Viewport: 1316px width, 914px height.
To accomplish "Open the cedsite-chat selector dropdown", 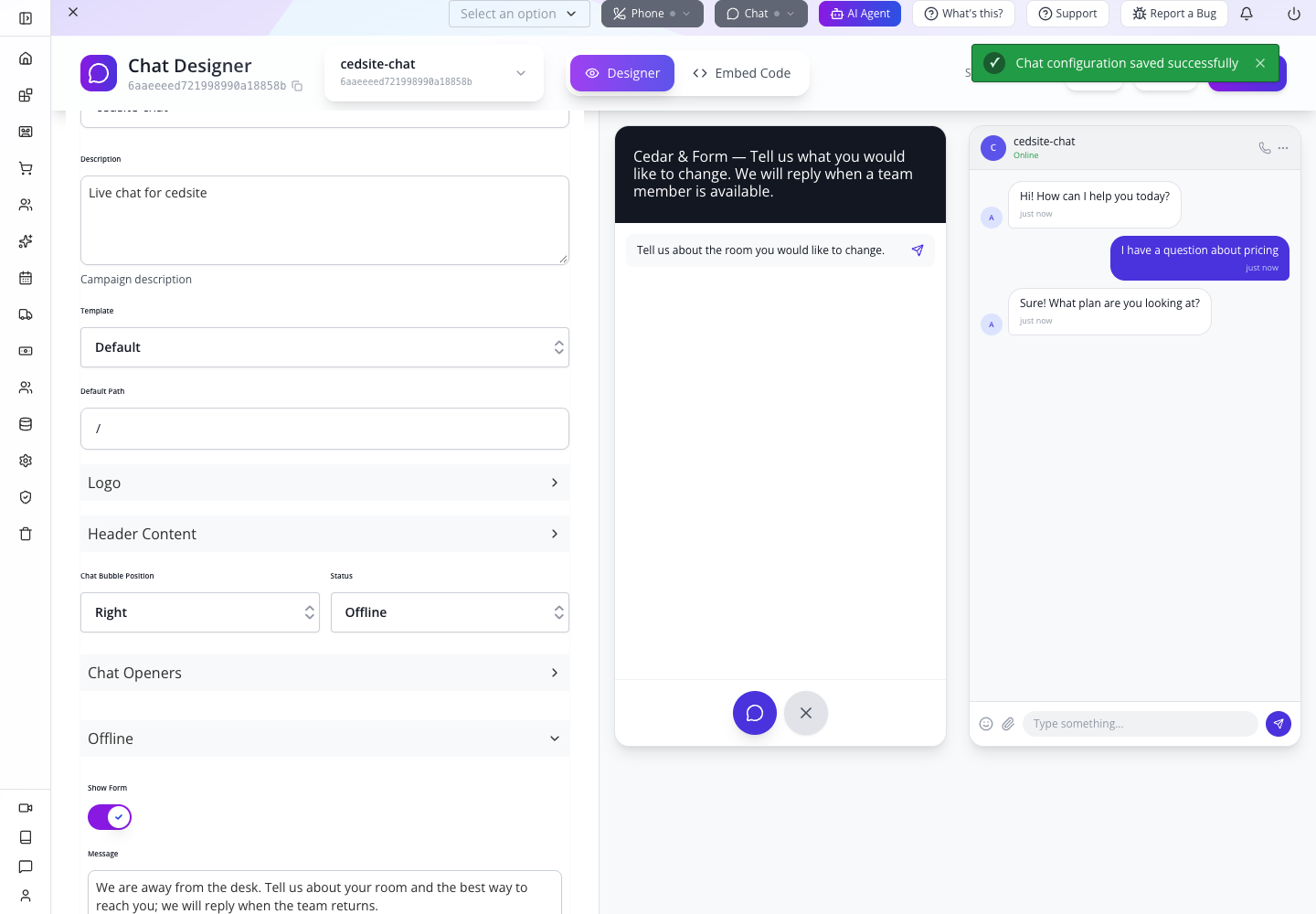I will click(x=434, y=73).
